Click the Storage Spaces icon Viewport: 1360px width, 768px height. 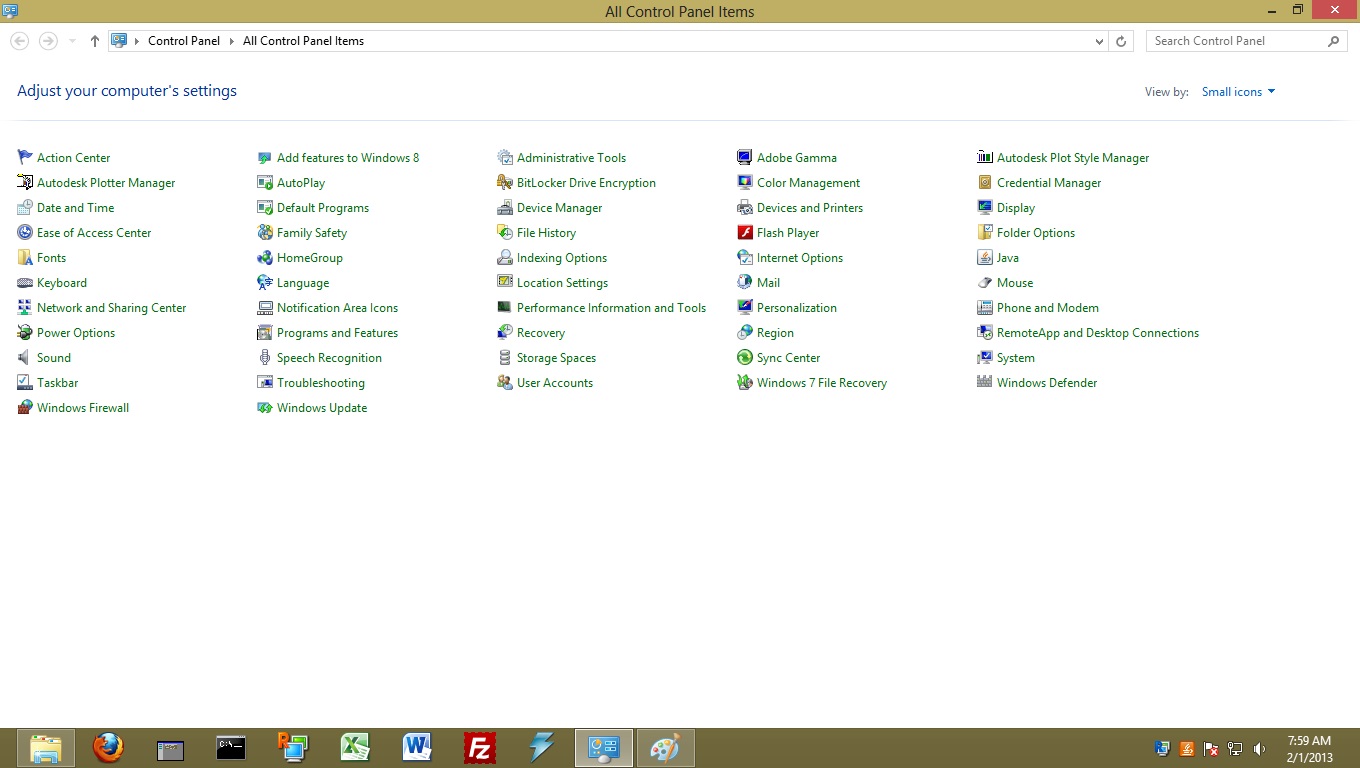tap(505, 358)
